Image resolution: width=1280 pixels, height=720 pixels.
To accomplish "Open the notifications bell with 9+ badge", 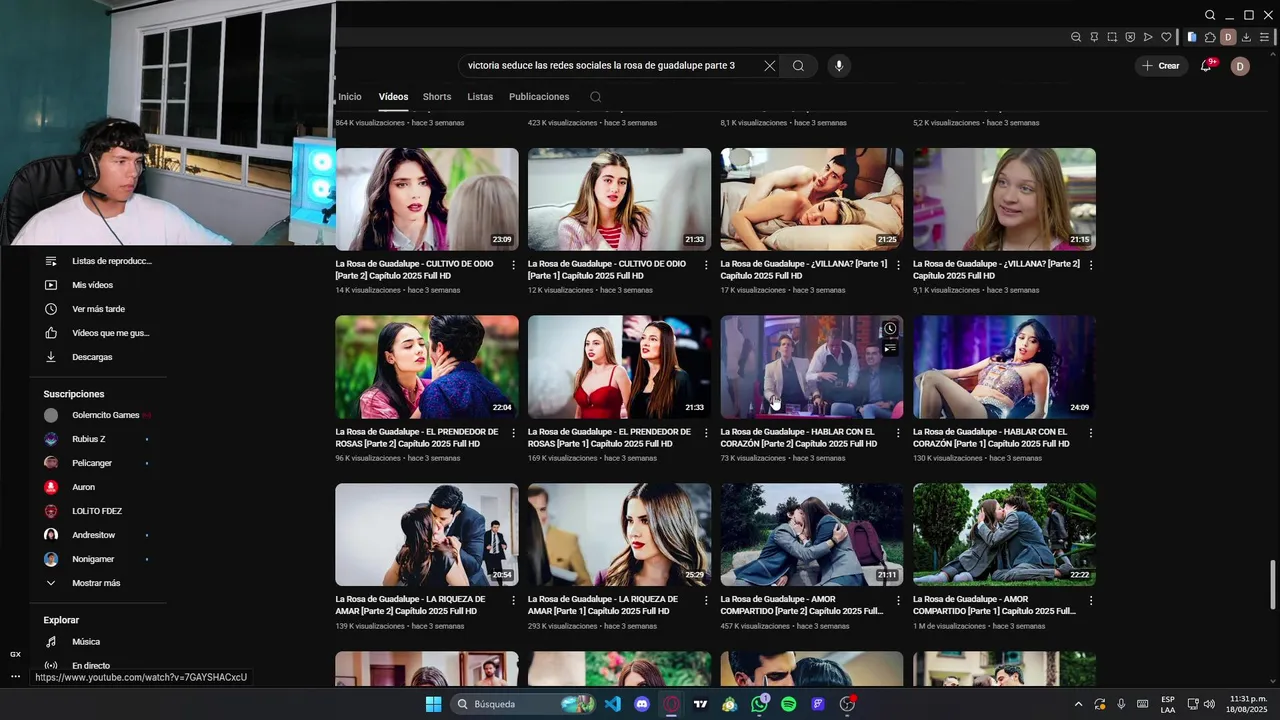I will 1207,65.
